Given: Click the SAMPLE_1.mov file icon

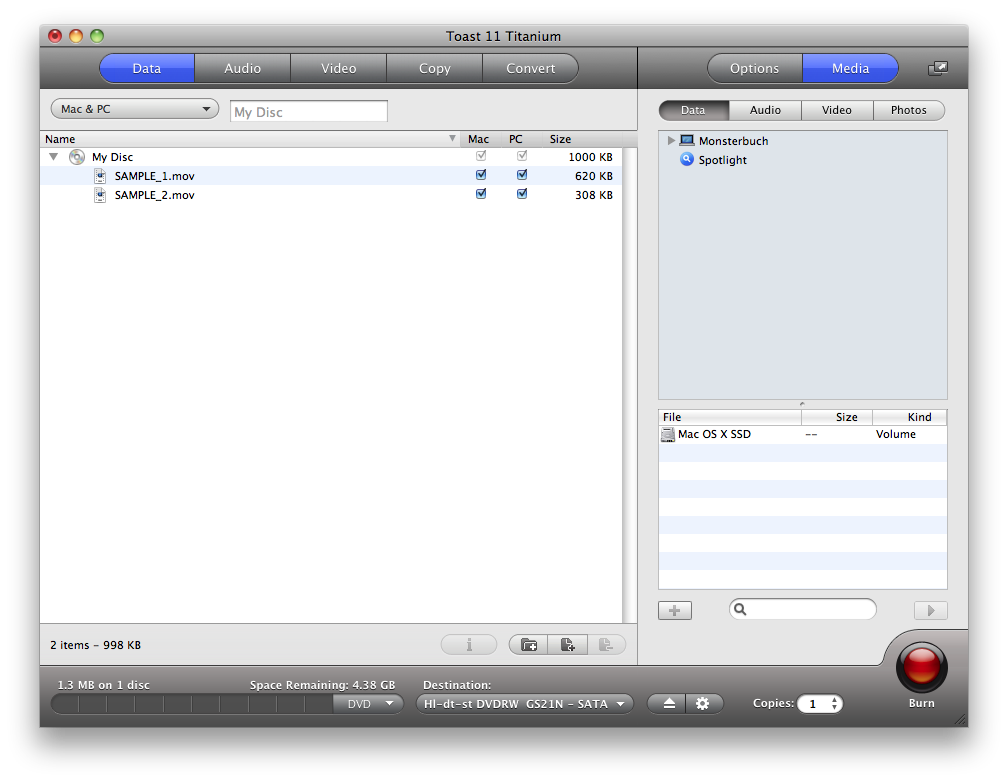Looking at the screenshot, I should 100,176.
